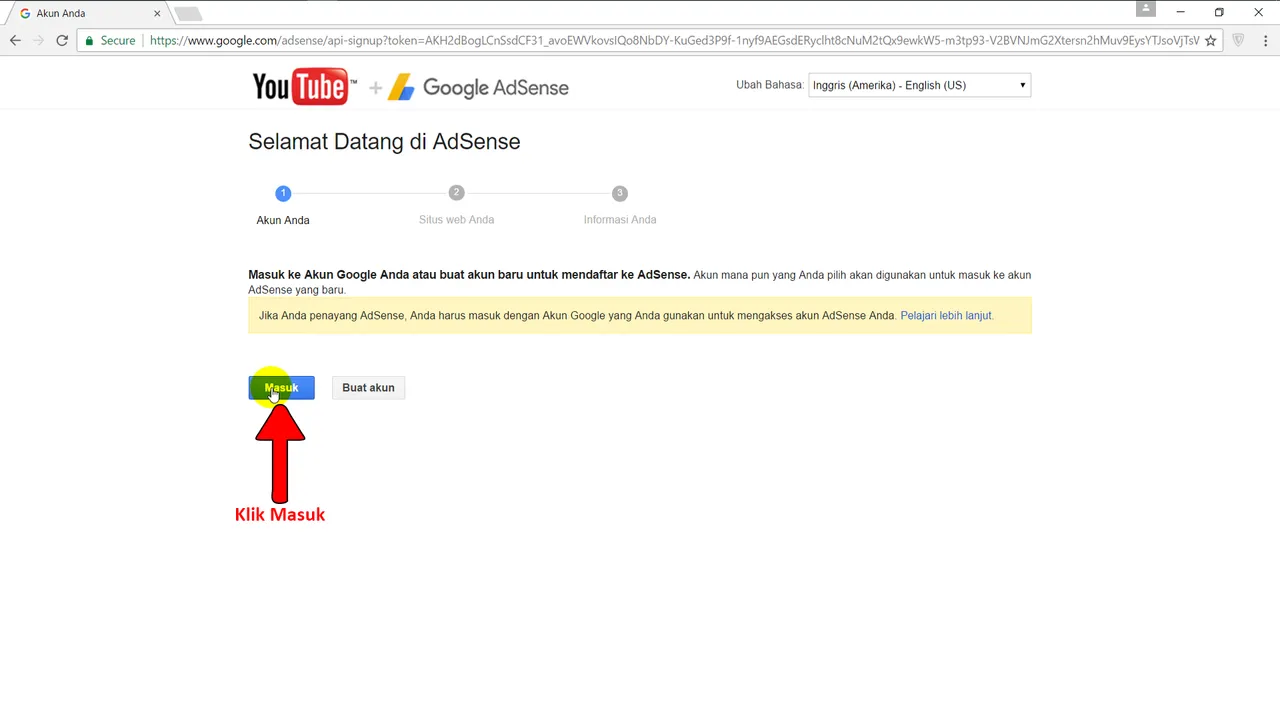Reload the page with the refresh icon
This screenshot has width=1280, height=704.
62,41
